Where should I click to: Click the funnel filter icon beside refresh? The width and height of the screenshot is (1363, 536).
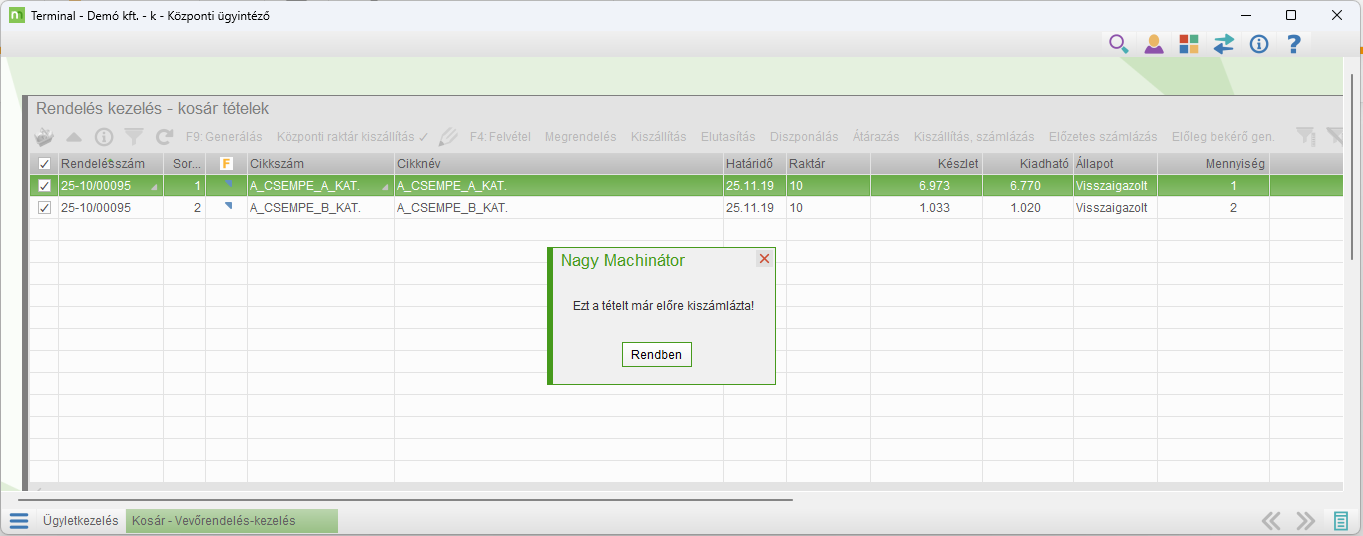click(x=134, y=136)
